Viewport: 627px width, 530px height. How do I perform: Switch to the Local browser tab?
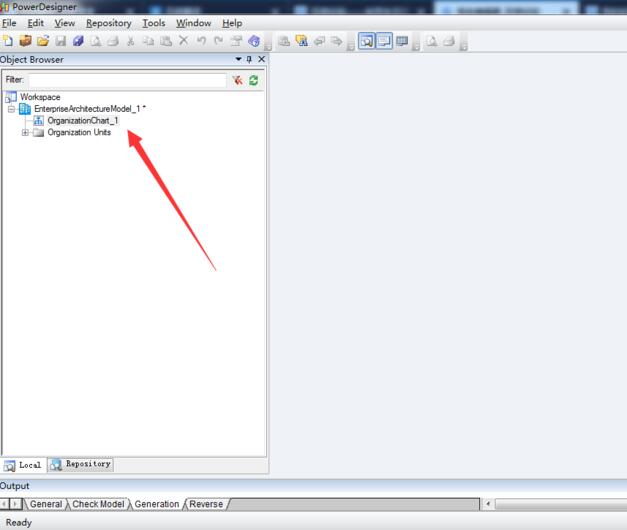(x=24, y=465)
